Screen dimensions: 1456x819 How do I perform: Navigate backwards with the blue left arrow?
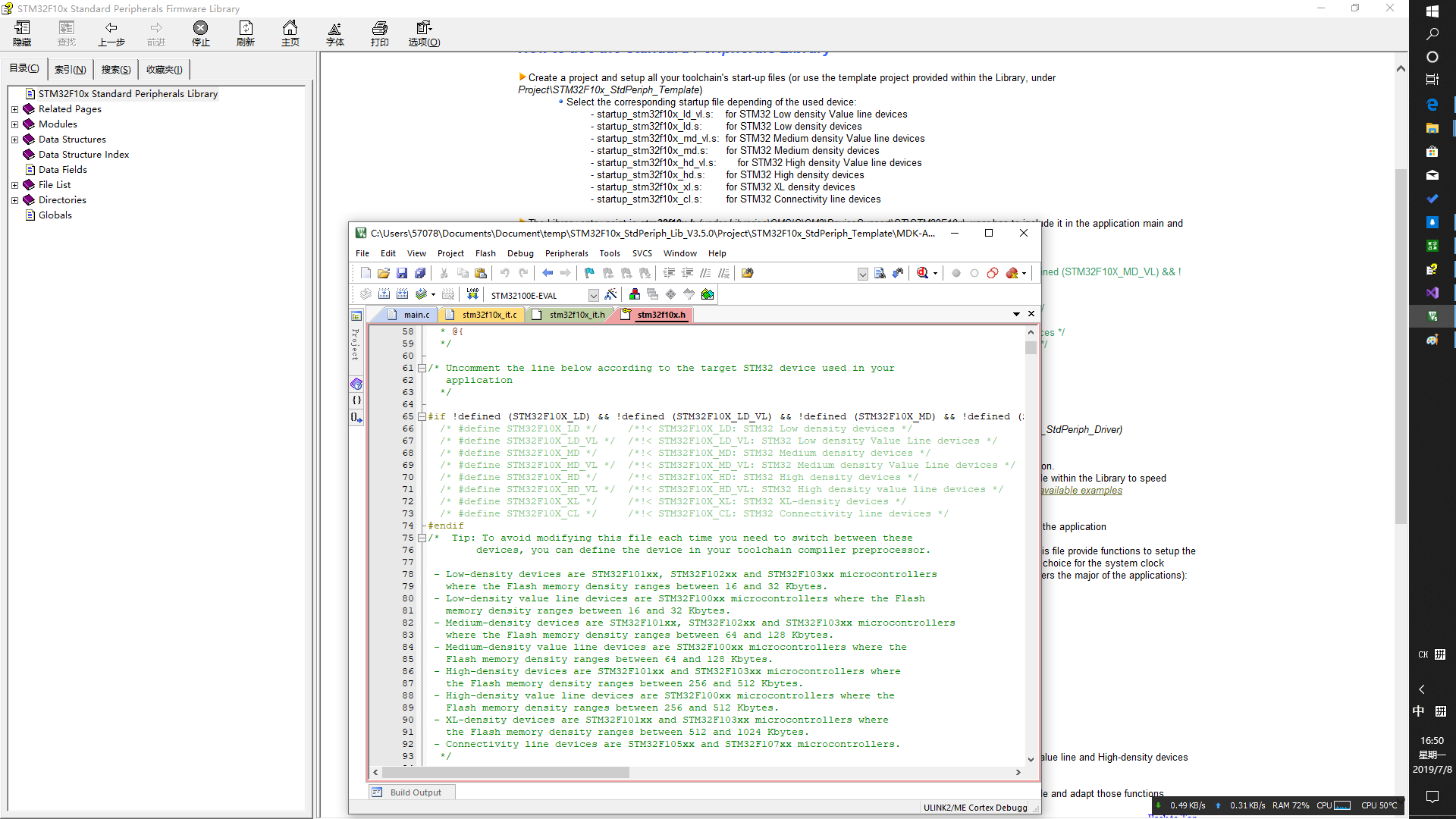(548, 273)
